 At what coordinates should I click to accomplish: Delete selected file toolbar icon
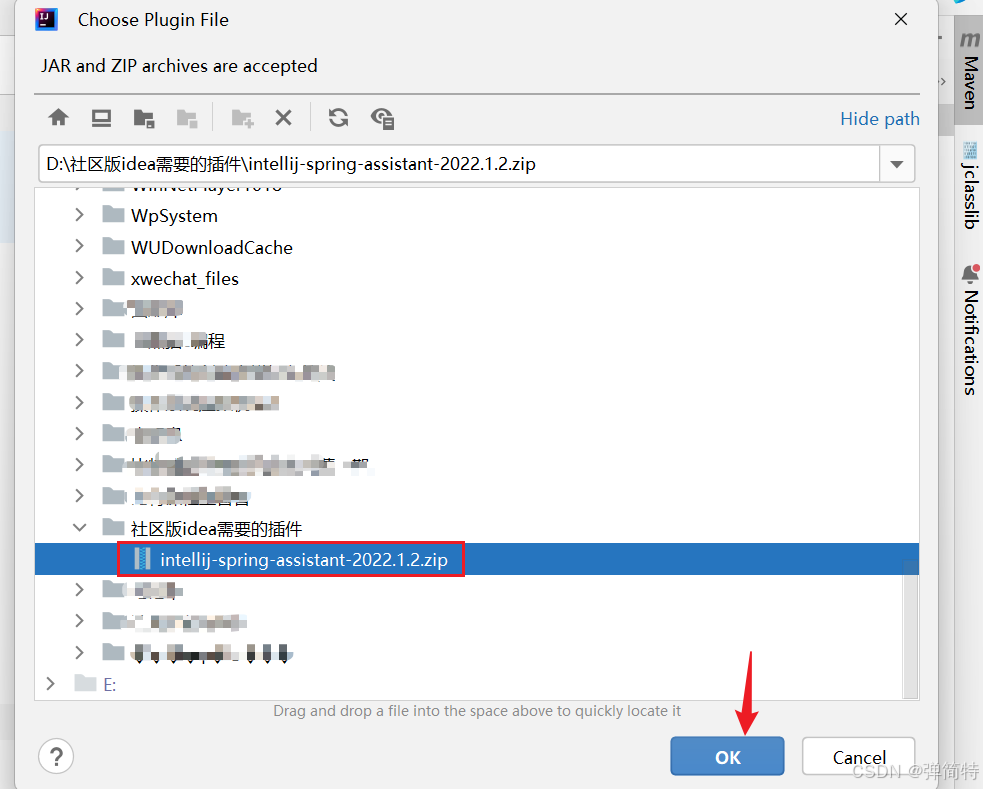283,118
